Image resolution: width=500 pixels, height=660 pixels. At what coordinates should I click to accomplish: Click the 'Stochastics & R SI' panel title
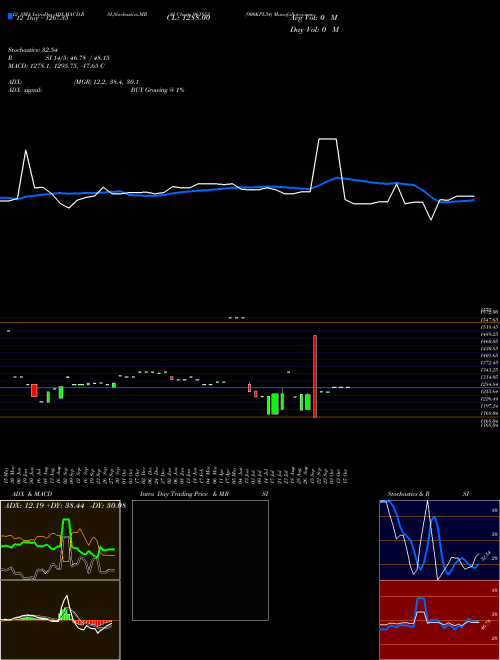click(x=428, y=494)
